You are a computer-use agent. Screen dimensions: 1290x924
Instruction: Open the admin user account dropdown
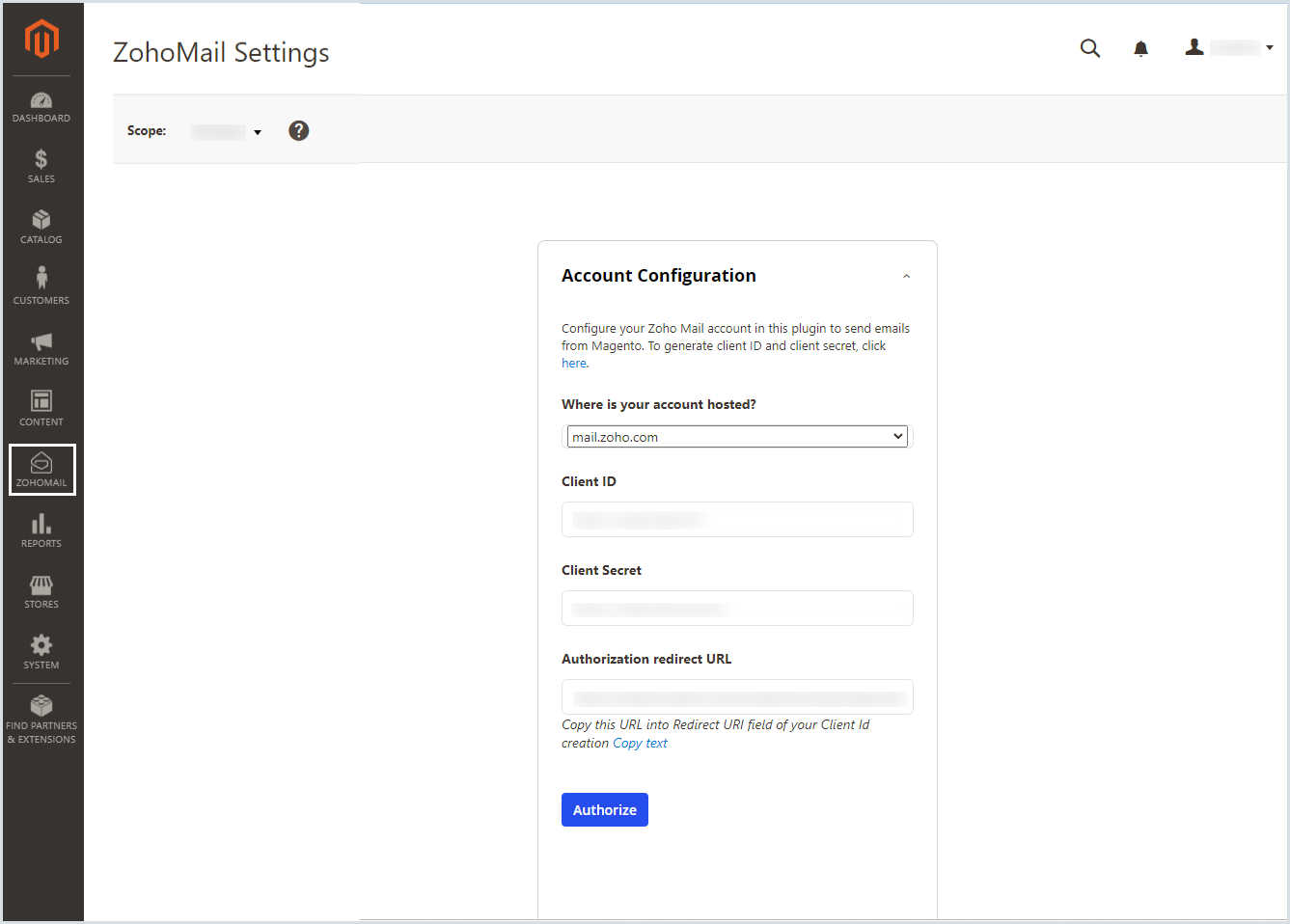coord(1229,48)
